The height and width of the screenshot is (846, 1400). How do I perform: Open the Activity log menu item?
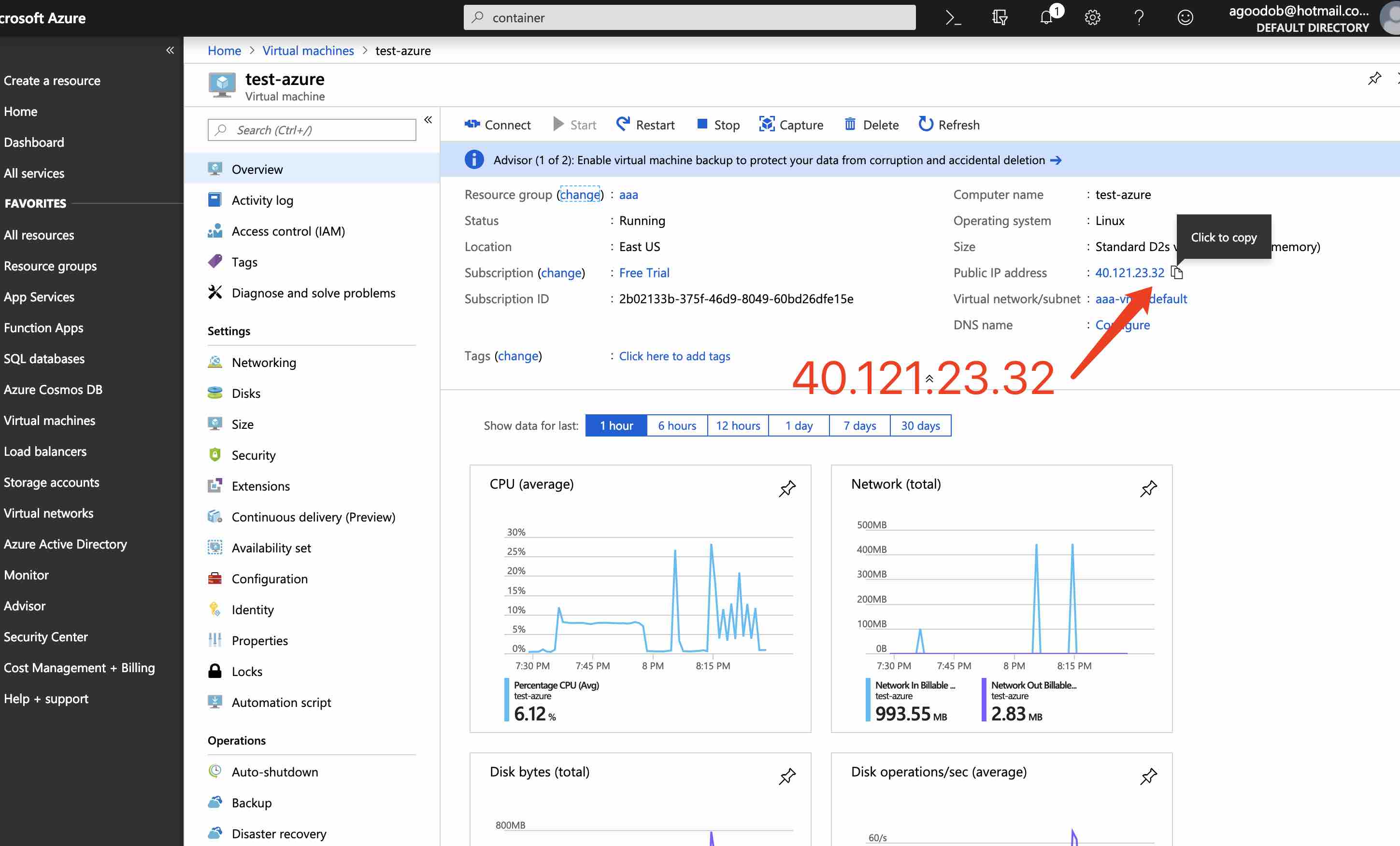[x=262, y=200]
